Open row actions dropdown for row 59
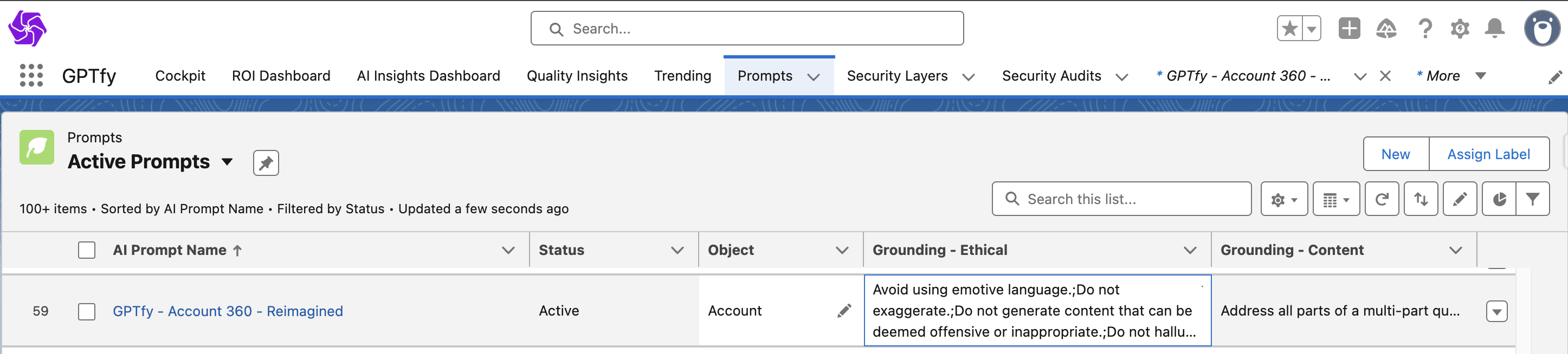The width and height of the screenshot is (1568, 354). point(1496,311)
